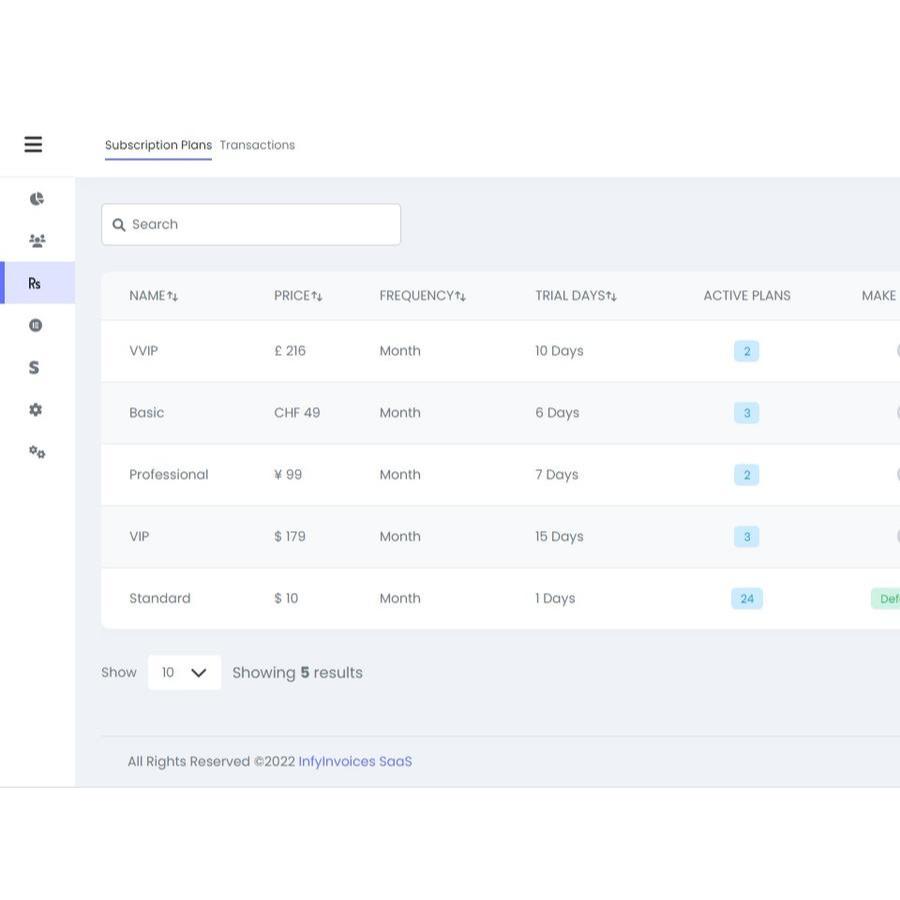The height and width of the screenshot is (900, 900).
Task: Sort plans by Trial Days column
Action: (575, 296)
